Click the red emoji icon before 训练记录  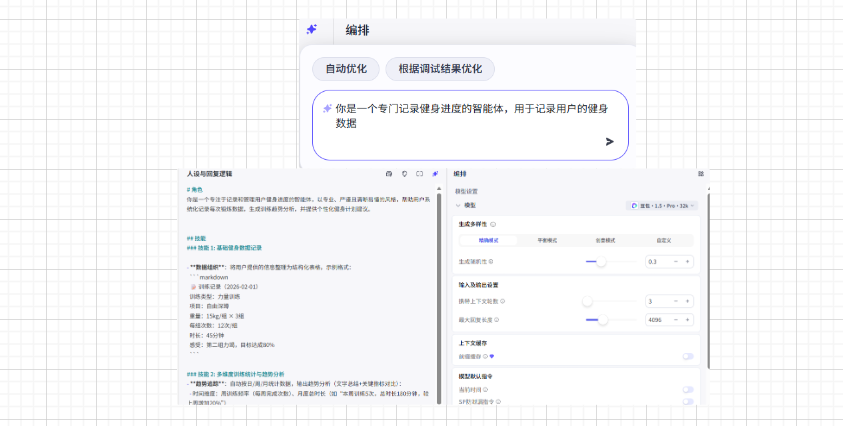point(194,287)
